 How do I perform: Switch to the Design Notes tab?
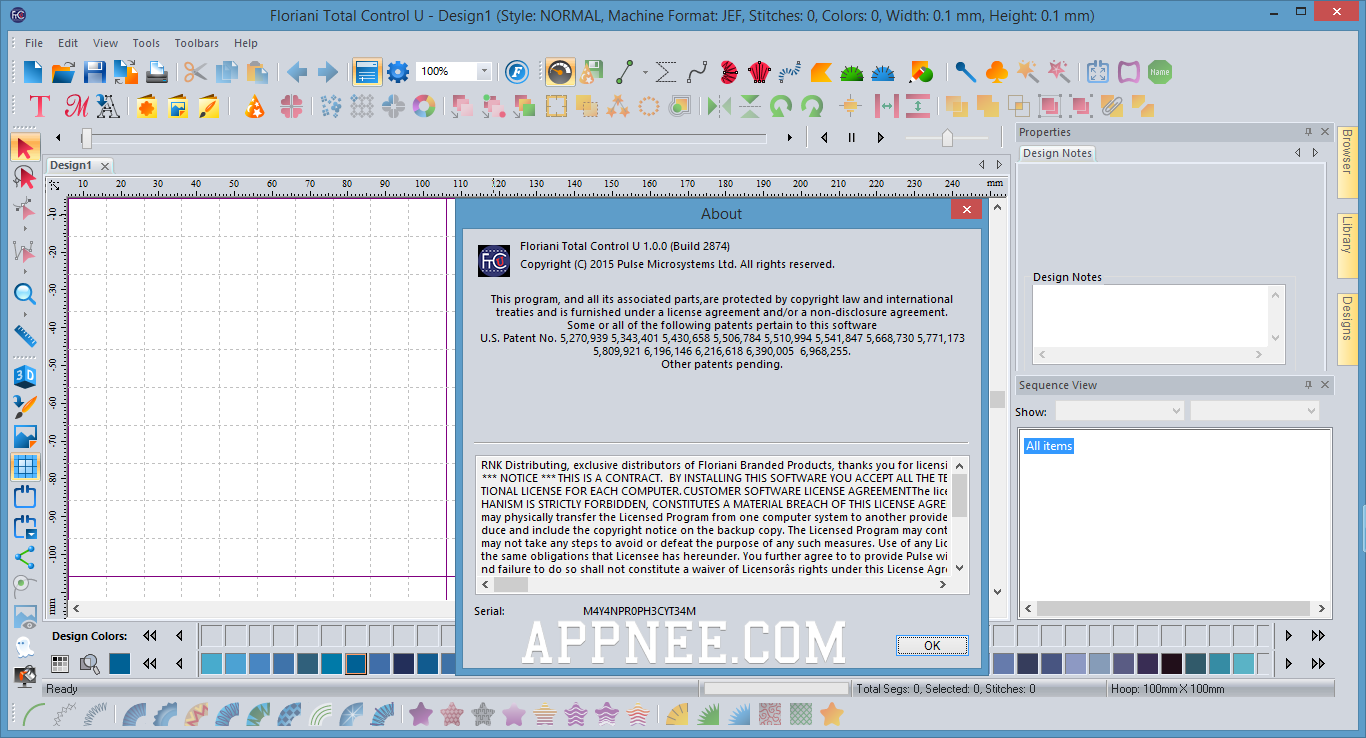(x=1057, y=153)
